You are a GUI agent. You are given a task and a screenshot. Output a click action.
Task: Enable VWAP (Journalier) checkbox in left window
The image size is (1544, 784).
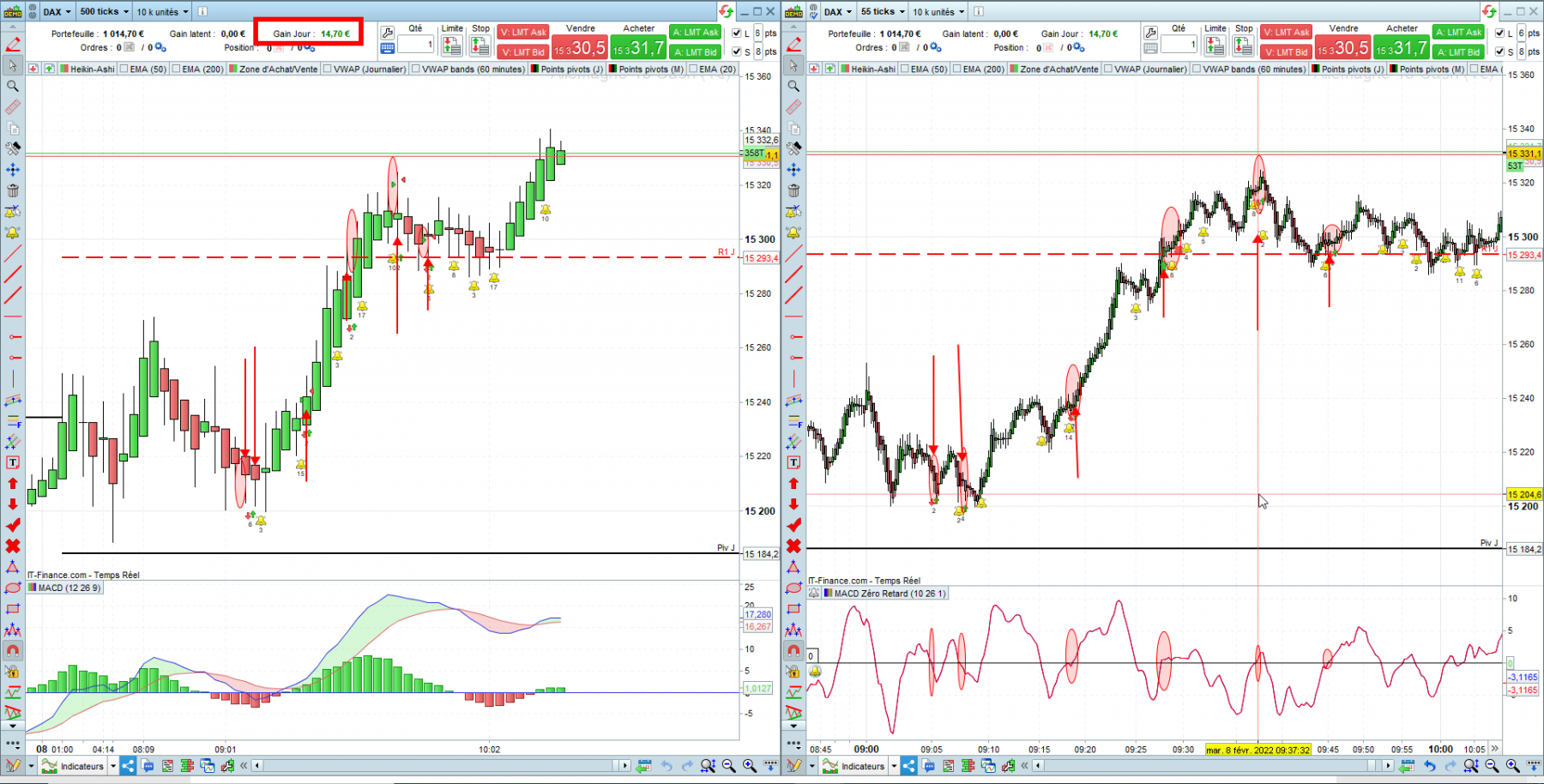pyautogui.click(x=328, y=69)
